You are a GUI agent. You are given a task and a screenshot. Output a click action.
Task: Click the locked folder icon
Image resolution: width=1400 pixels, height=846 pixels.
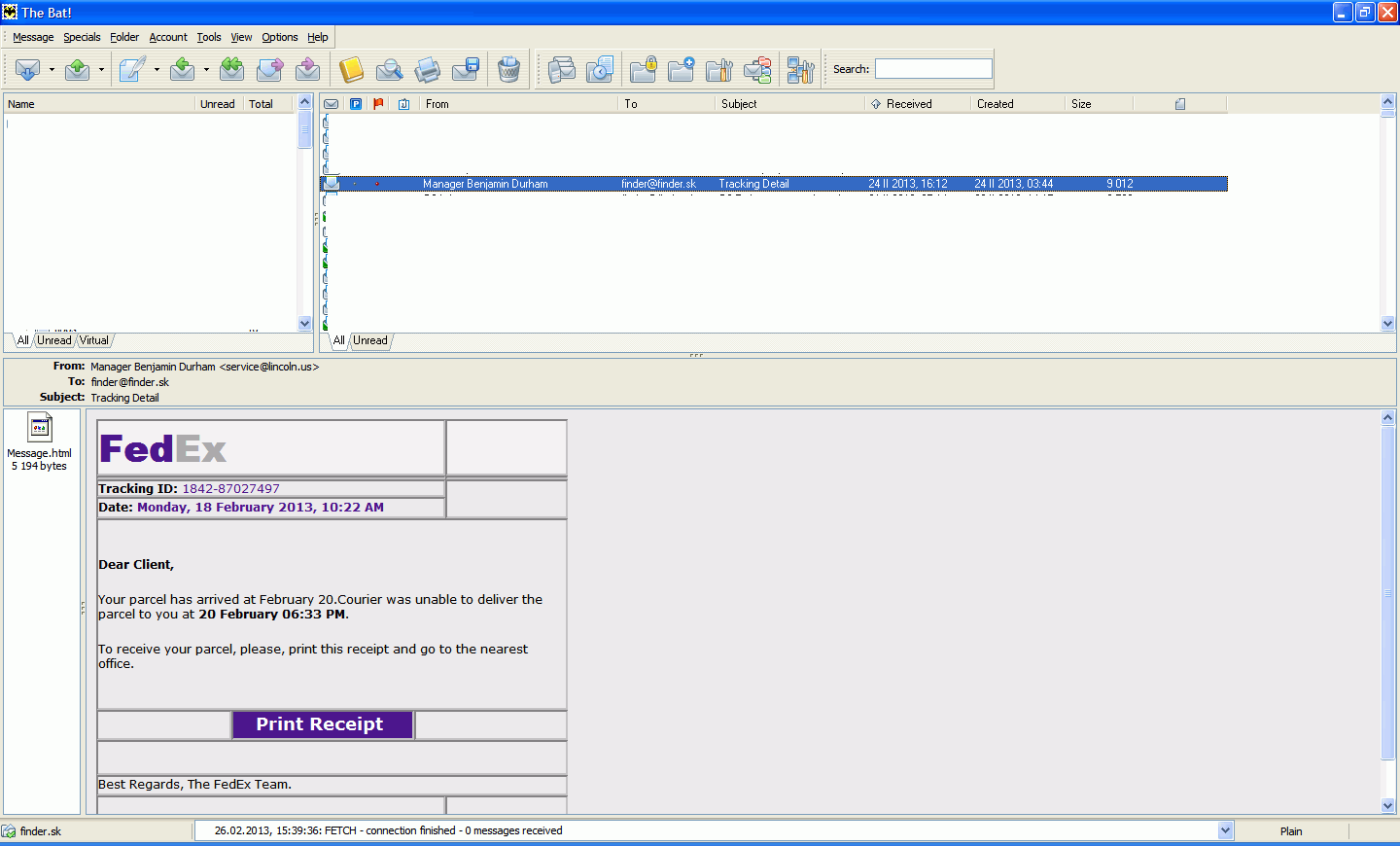click(643, 69)
